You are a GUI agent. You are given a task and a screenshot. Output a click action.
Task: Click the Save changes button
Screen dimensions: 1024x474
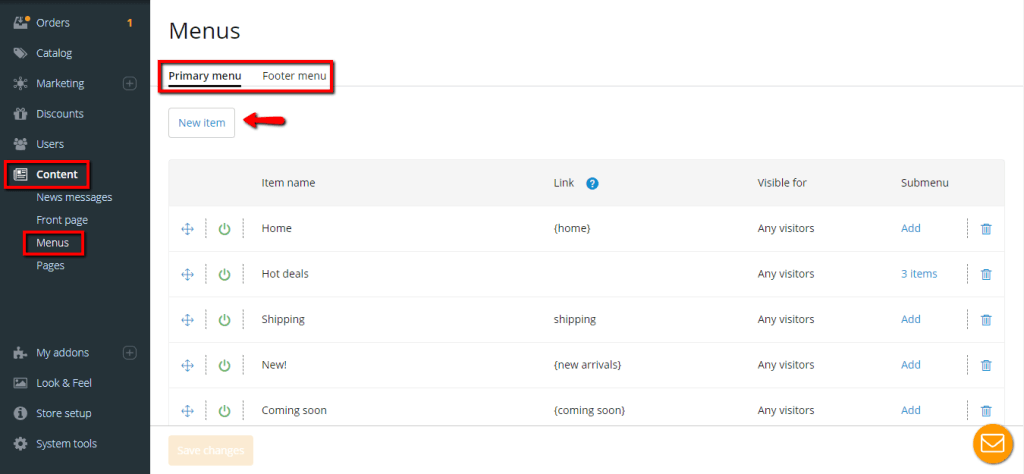211,450
